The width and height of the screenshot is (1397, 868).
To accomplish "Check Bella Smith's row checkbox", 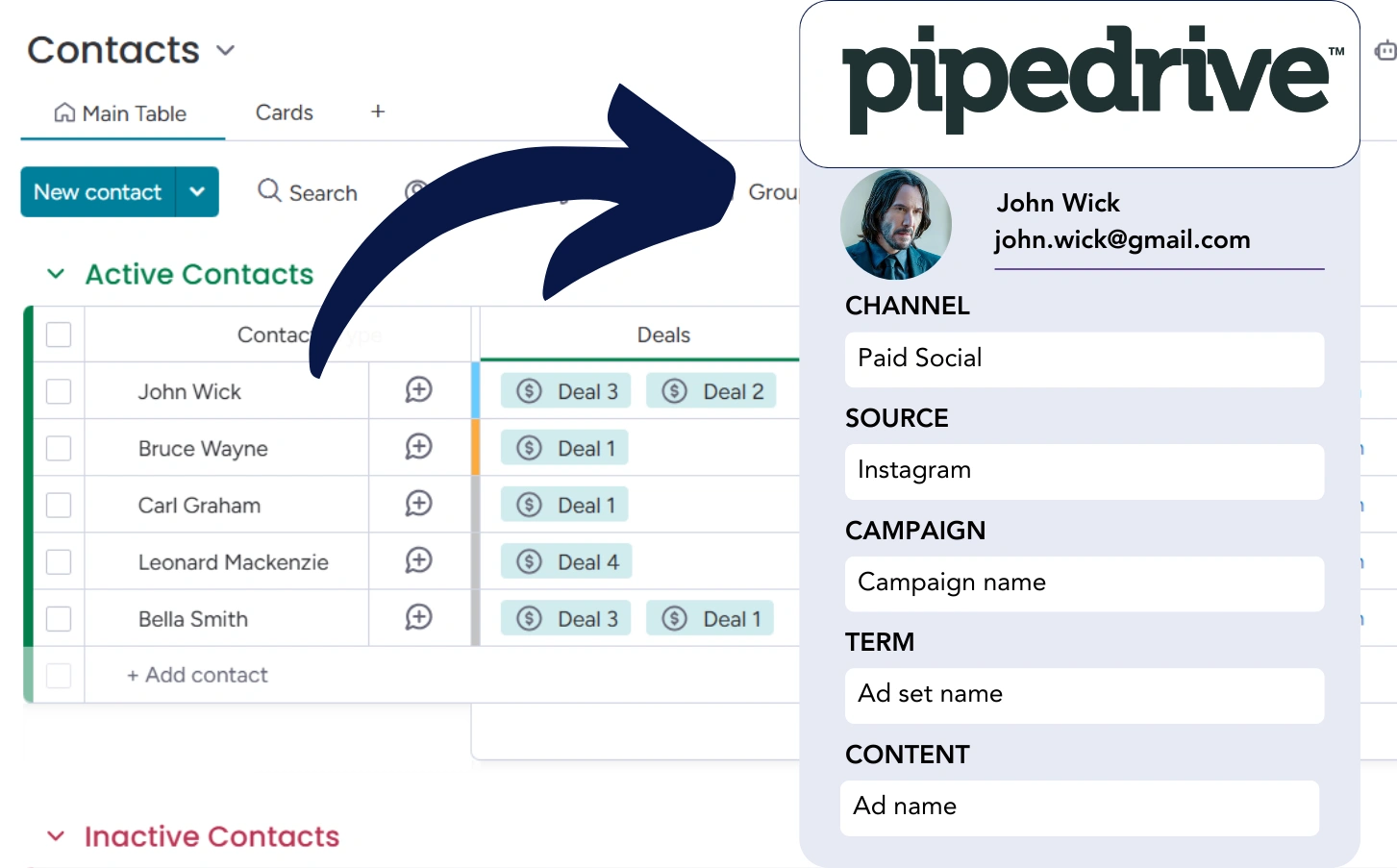I will click(x=59, y=618).
